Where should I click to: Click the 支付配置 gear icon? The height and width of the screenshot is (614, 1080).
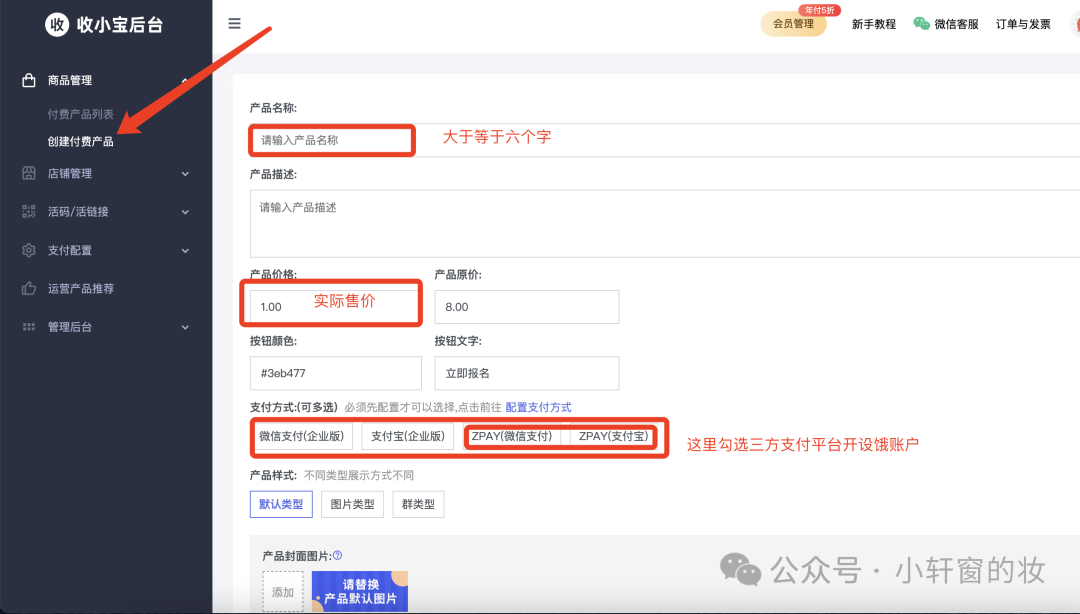point(28,250)
